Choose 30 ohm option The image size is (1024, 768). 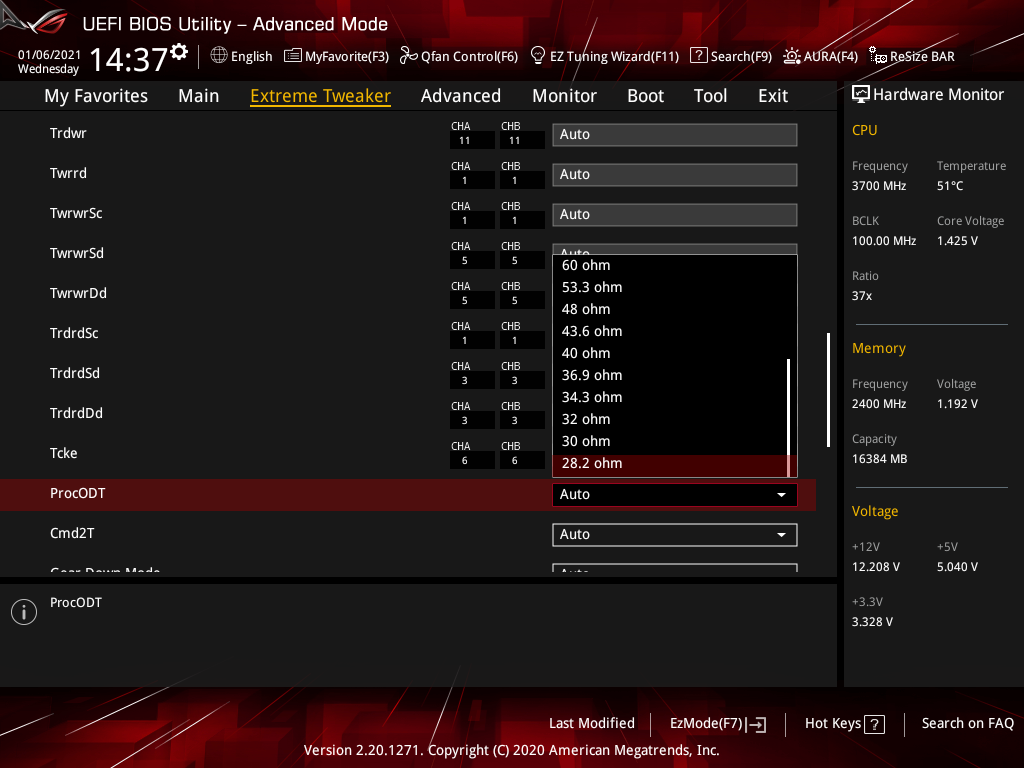pos(670,441)
